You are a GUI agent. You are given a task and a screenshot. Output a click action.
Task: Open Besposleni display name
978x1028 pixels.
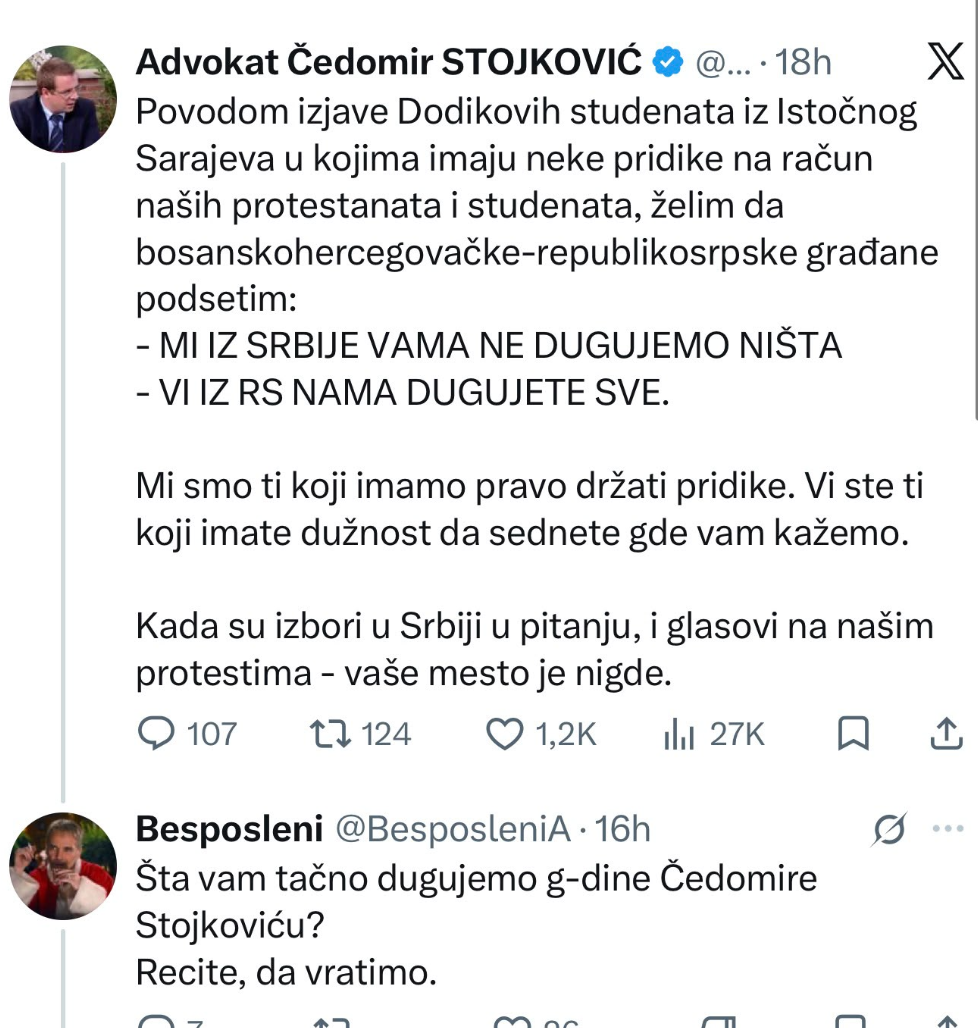click(229, 829)
